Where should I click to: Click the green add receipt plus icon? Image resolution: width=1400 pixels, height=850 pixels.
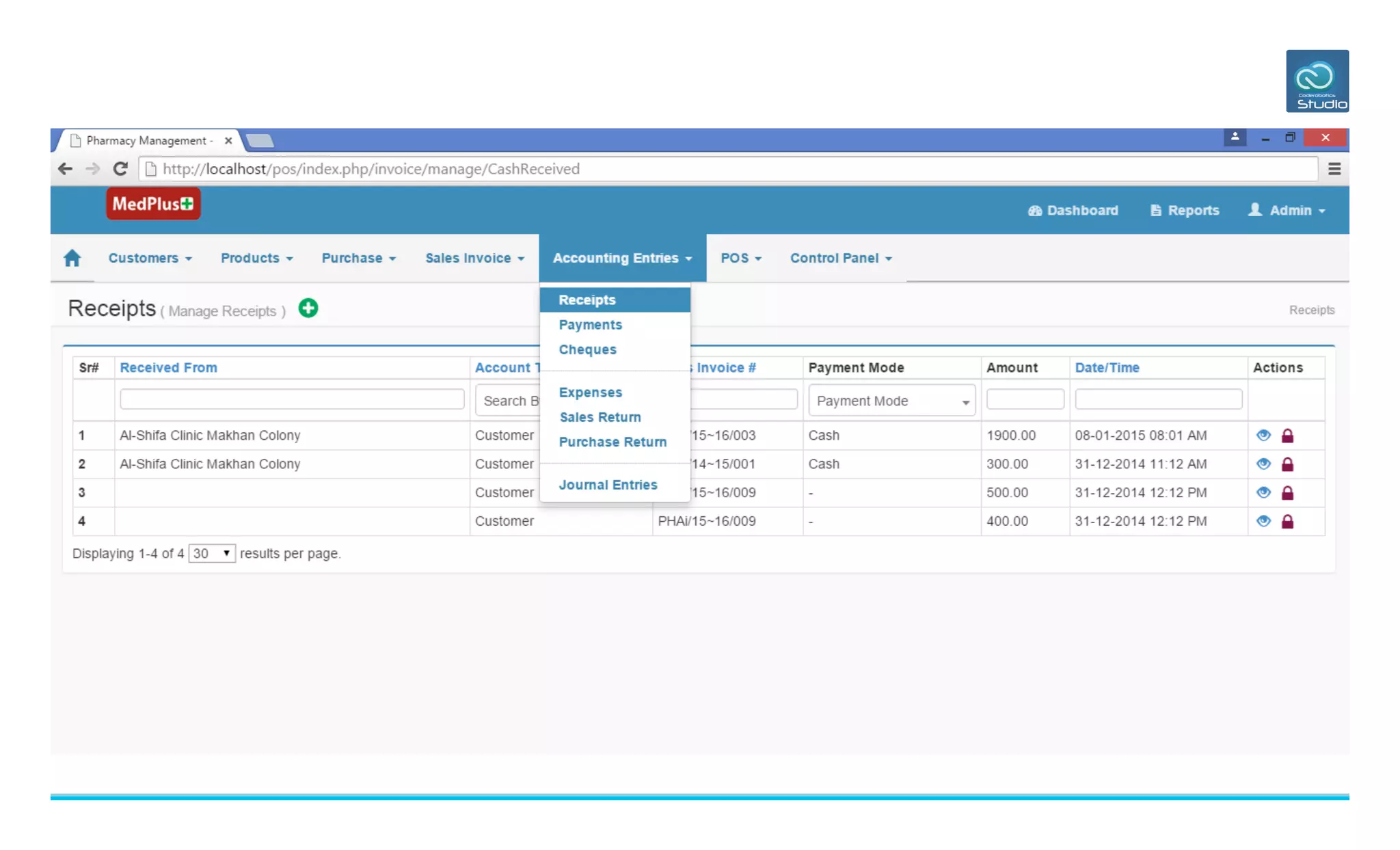pos(308,308)
